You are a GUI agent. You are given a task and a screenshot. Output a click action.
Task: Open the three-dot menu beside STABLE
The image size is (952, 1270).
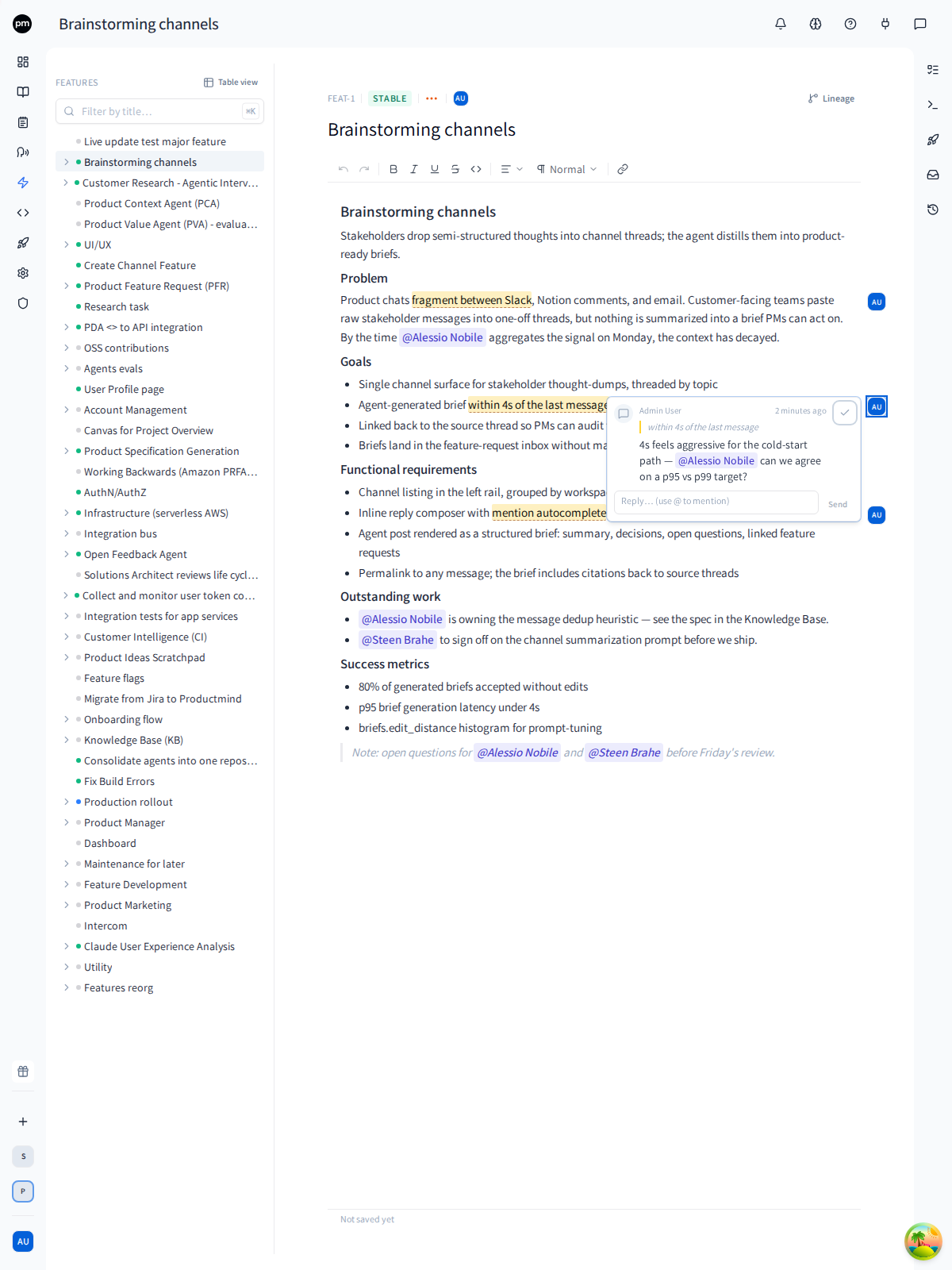tap(432, 98)
